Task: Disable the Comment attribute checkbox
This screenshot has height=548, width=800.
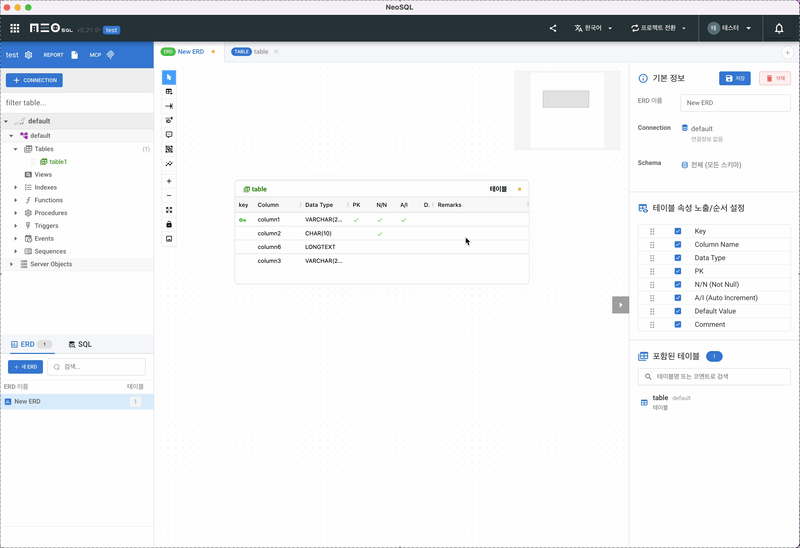Action: (x=678, y=324)
